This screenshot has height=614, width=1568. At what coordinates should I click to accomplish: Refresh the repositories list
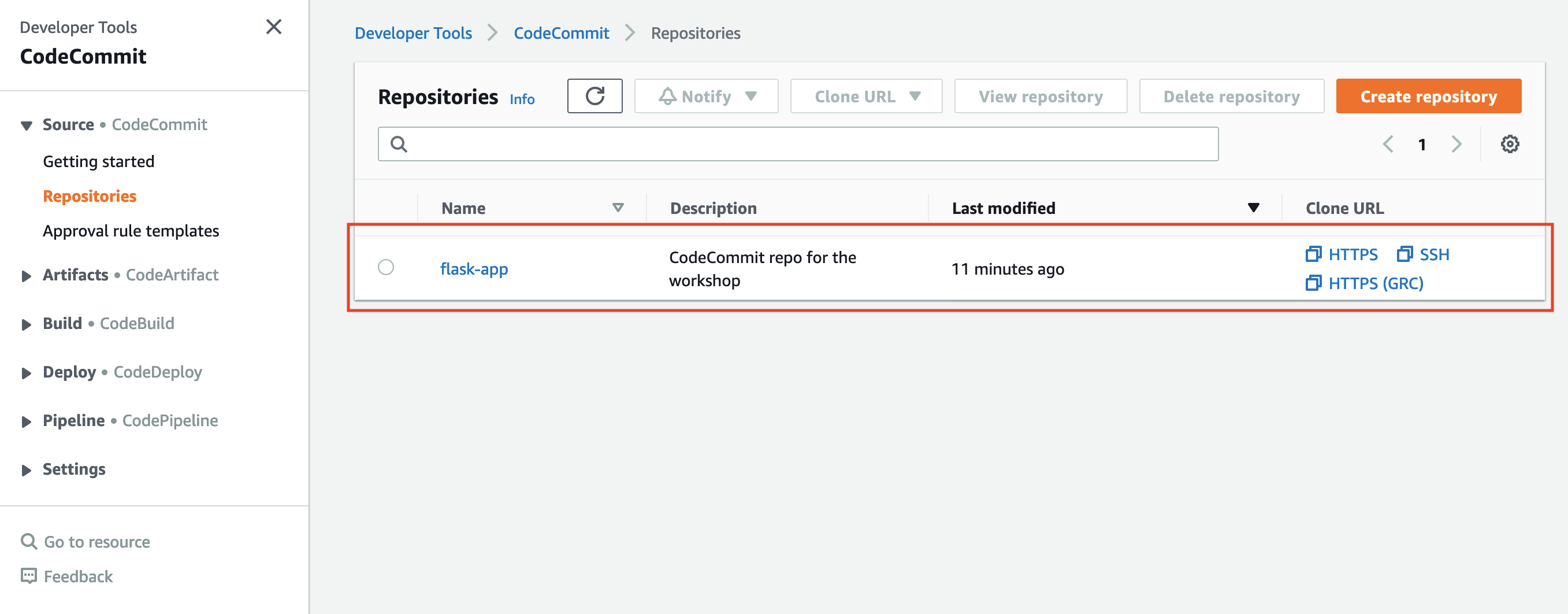coord(594,96)
